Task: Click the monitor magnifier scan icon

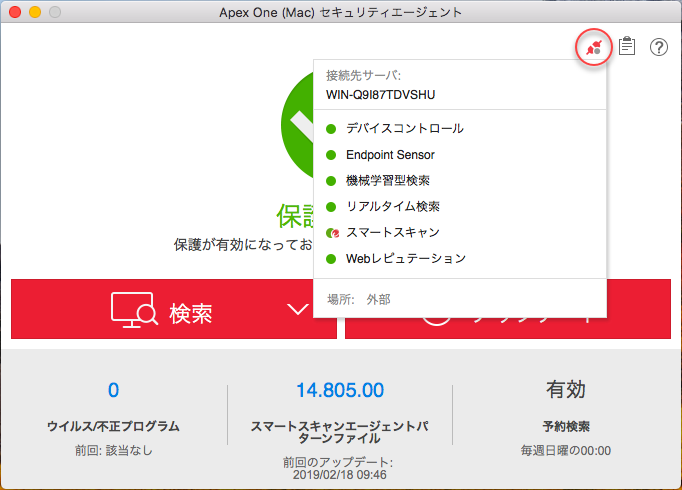Action: (134, 312)
